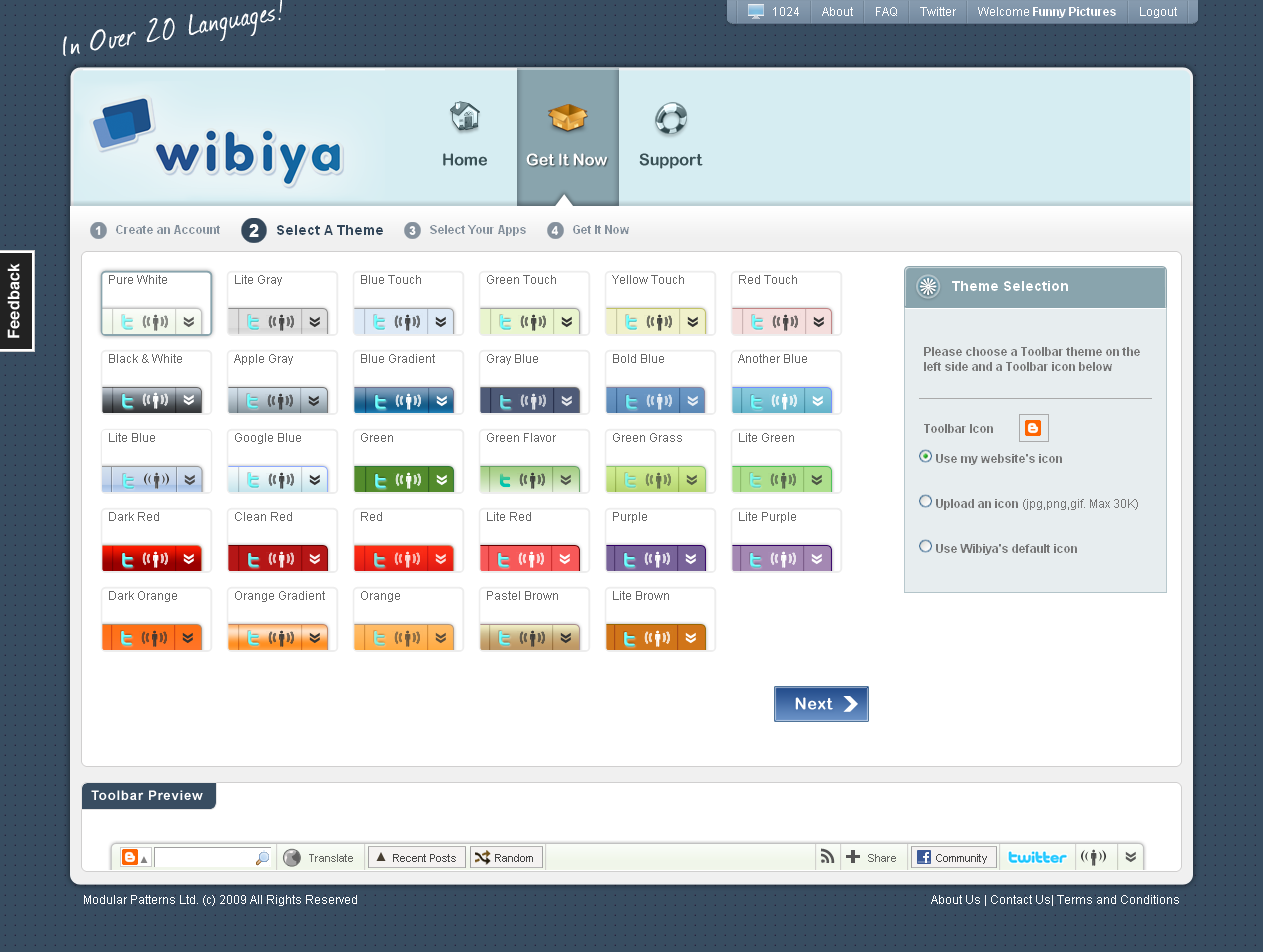Go to About in top menu

point(837,12)
